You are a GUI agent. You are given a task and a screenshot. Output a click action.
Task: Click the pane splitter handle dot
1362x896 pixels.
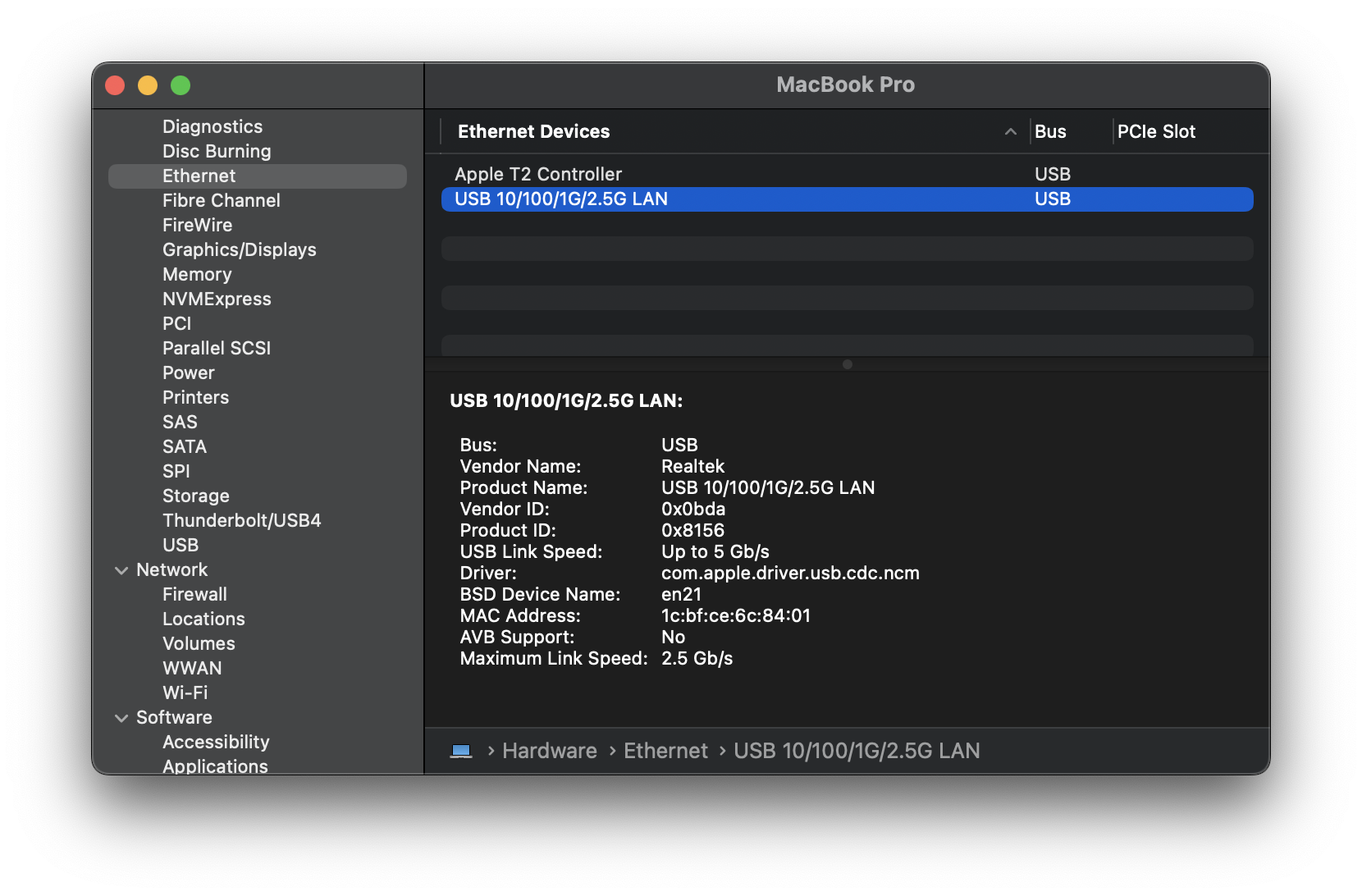tap(848, 364)
